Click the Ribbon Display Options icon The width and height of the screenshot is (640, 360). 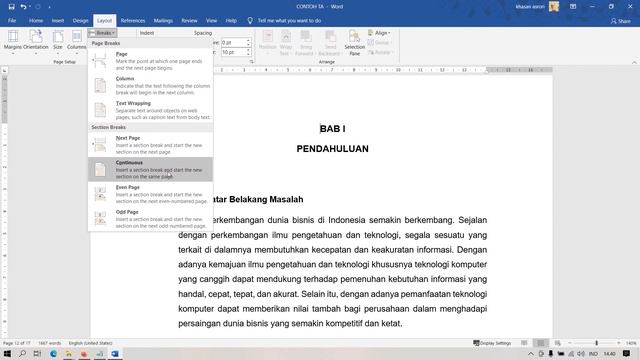pos(573,7)
